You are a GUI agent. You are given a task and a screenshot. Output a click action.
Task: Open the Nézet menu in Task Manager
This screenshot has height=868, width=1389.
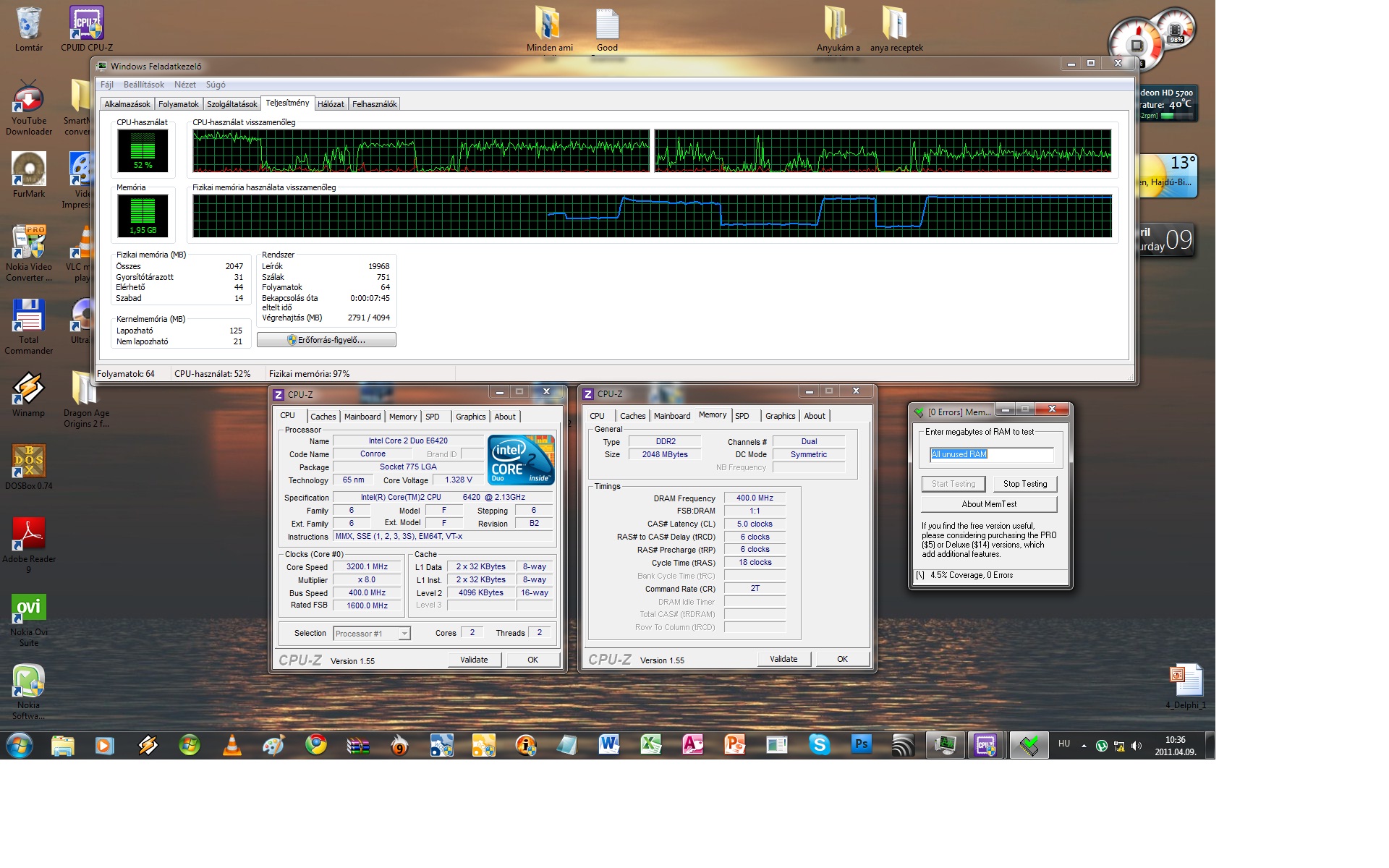tap(184, 85)
